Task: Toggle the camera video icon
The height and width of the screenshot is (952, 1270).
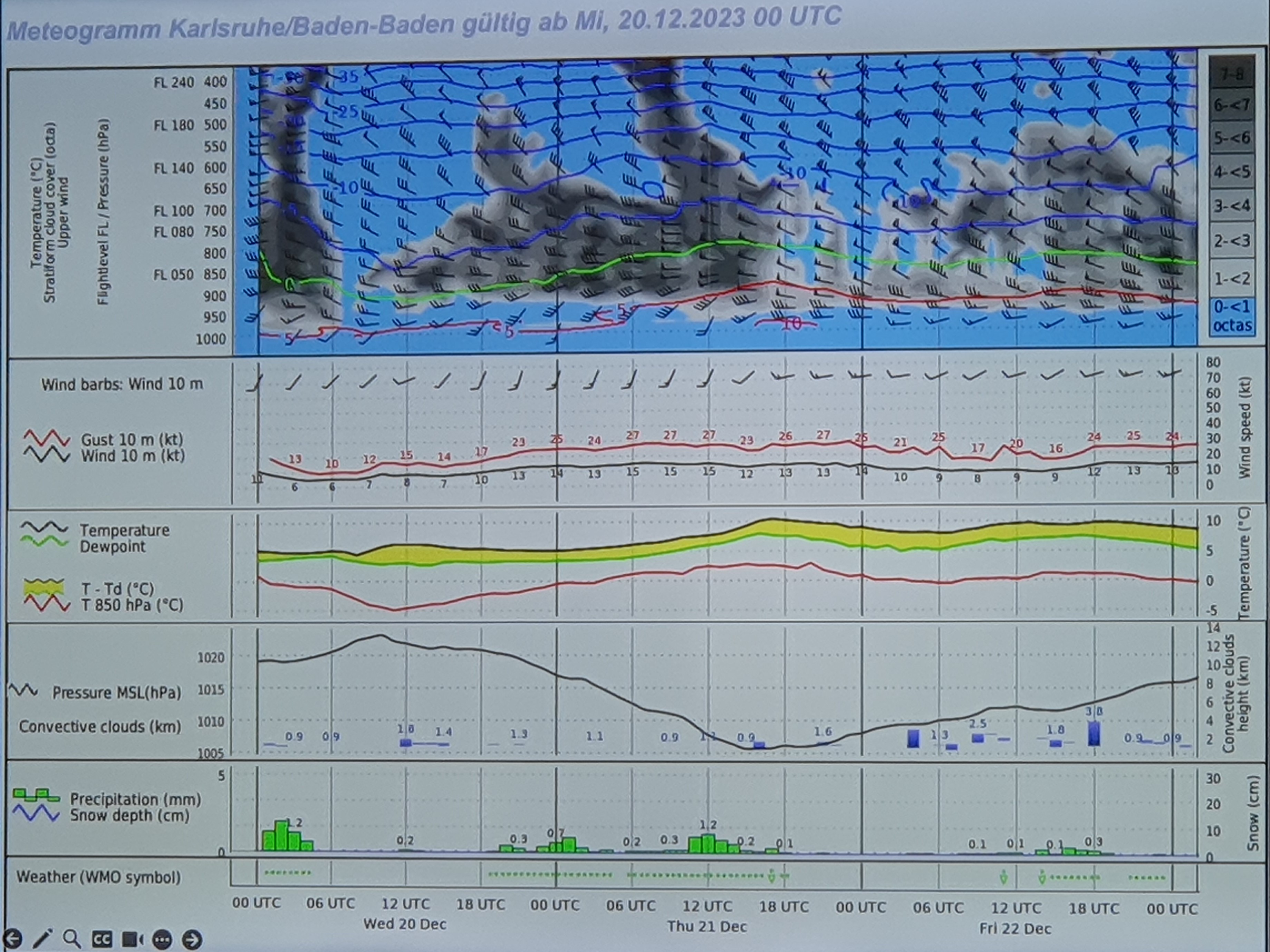Action: 132,939
